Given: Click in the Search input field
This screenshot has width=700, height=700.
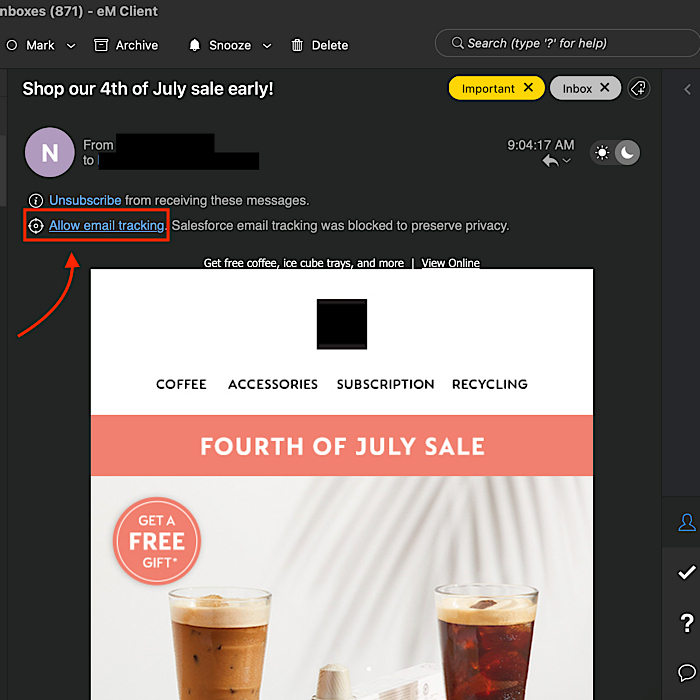Looking at the screenshot, I should 567,43.
